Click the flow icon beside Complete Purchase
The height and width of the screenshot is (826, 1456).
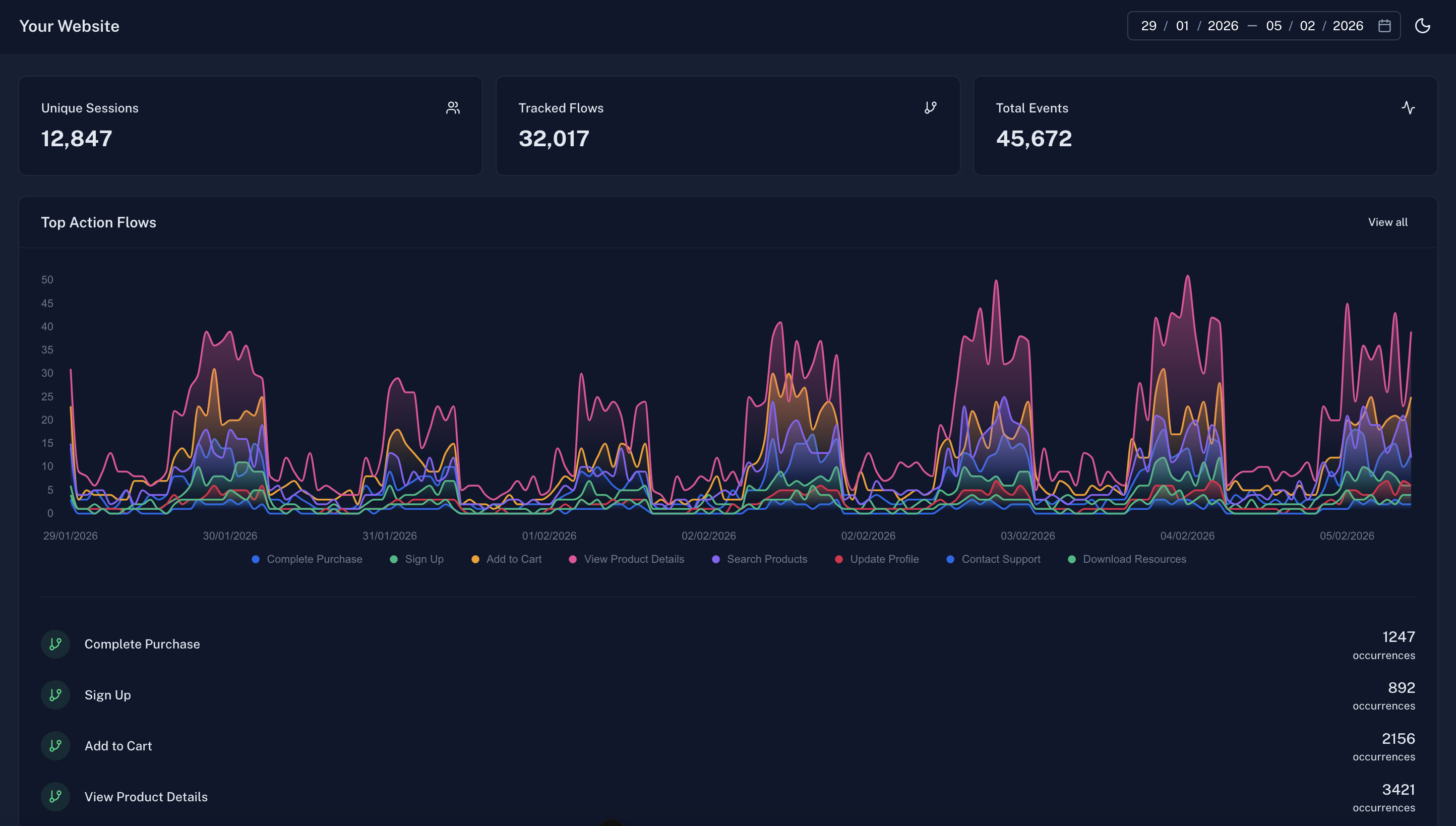pos(55,644)
